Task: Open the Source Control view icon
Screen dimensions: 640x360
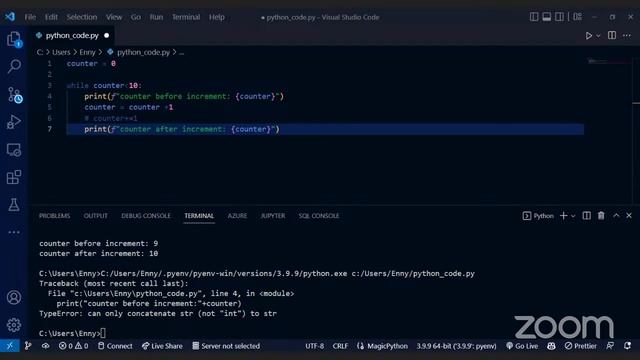Action: pyautogui.click(x=15, y=95)
